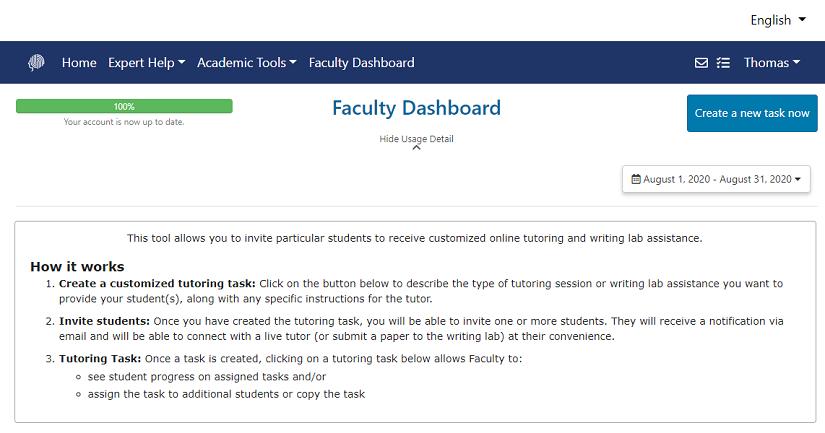
Task: Click the bold Invite students label
Action: click(104, 321)
